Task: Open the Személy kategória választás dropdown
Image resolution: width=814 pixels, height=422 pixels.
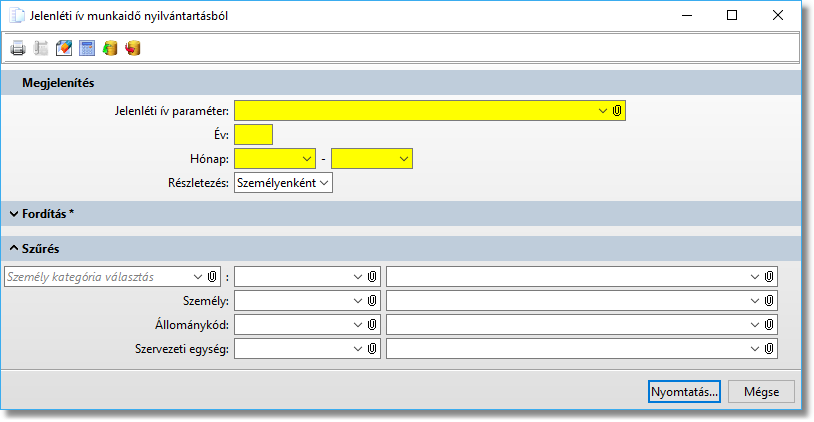Action: tap(197, 276)
